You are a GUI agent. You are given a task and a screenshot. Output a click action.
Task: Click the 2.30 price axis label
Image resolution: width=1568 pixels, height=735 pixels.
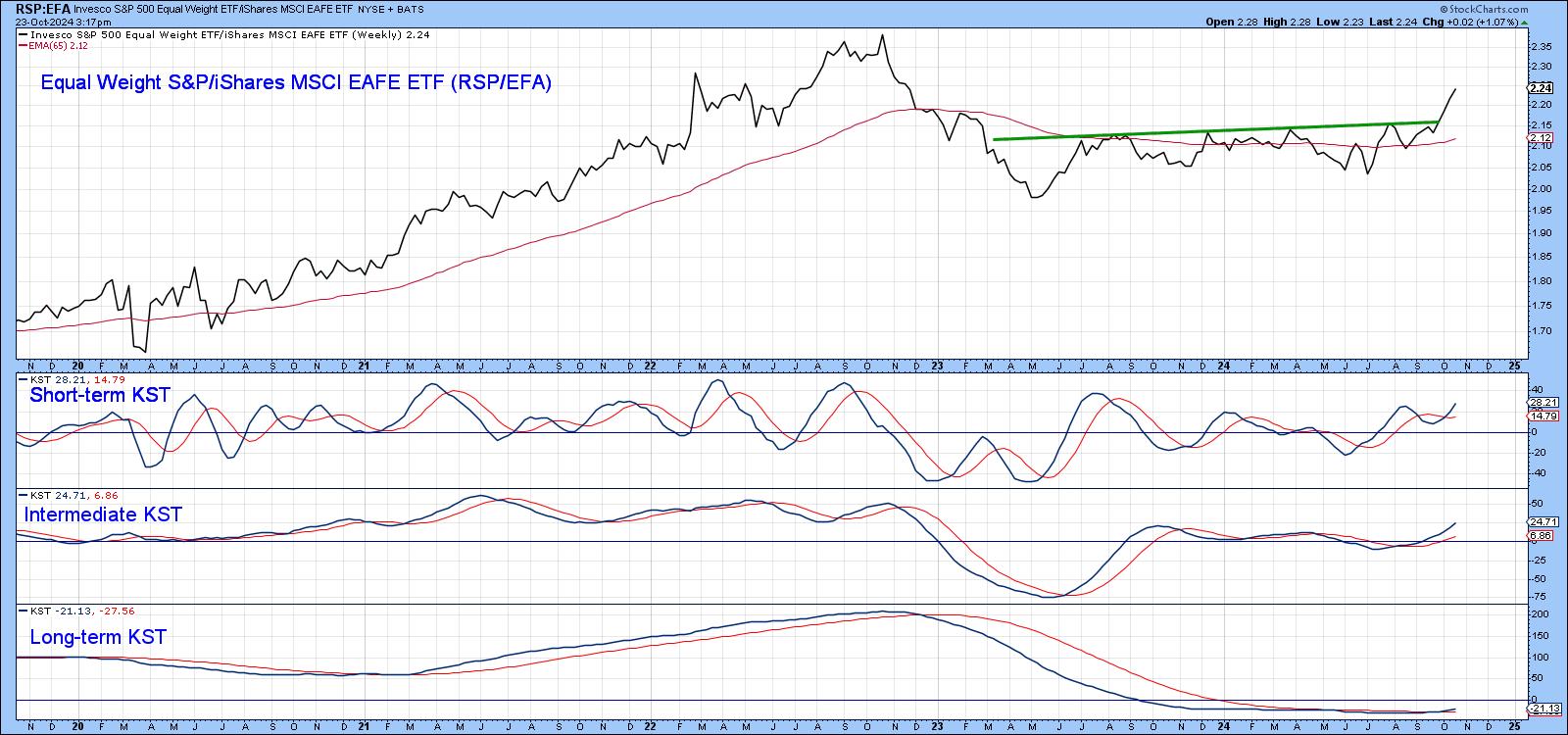(x=1540, y=65)
